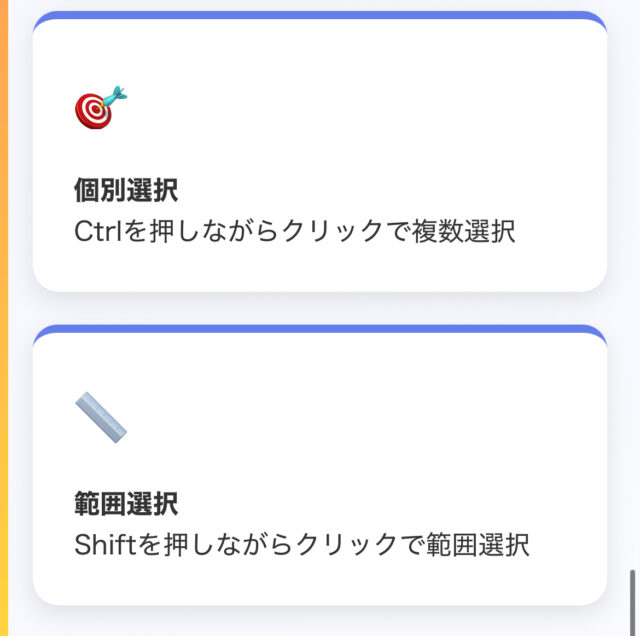Click blue top border of 範囲選択 card
Image resolution: width=640 pixels, height=636 pixels.
click(320, 328)
